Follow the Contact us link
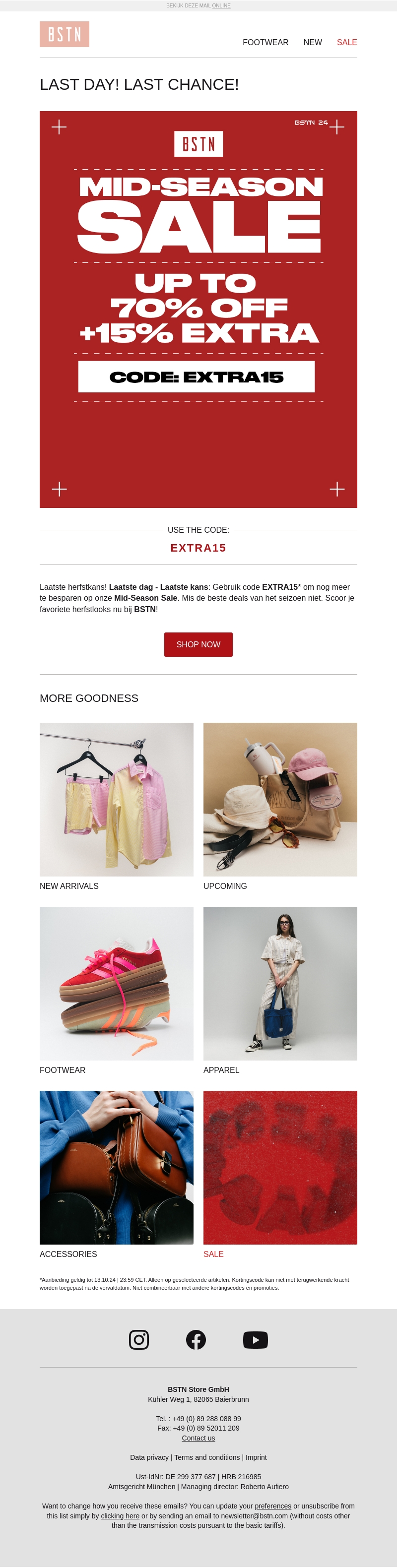The width and height of the screenshot is (397, 1568). tap(198, 1438)
